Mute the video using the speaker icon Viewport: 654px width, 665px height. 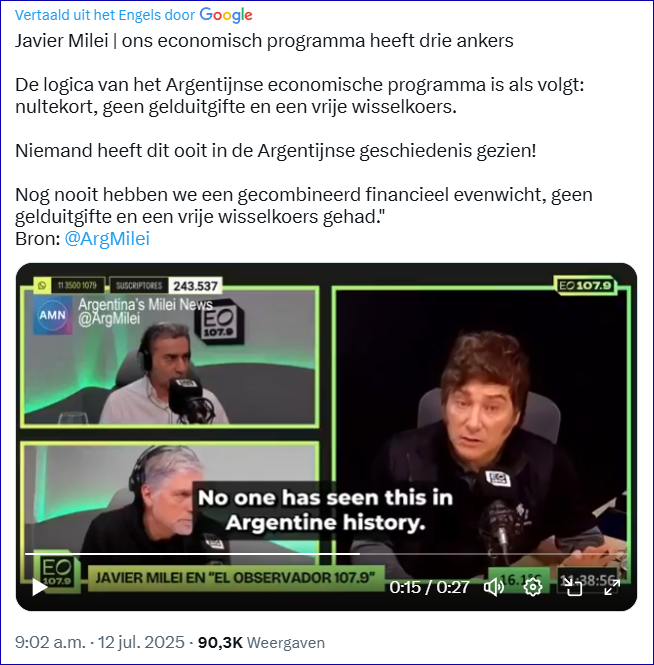[494, 587]
